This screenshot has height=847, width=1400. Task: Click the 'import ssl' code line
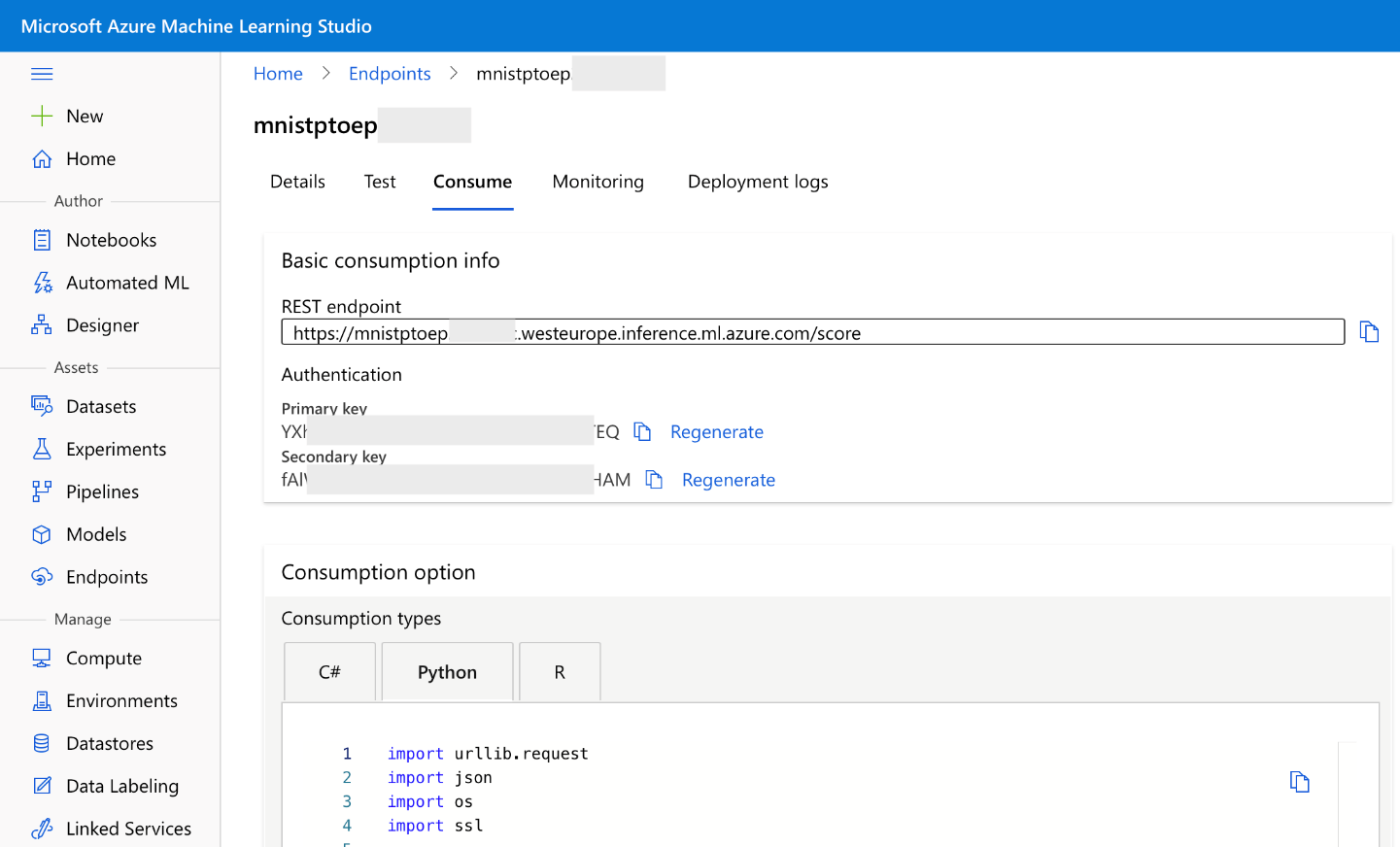point(435,826)
